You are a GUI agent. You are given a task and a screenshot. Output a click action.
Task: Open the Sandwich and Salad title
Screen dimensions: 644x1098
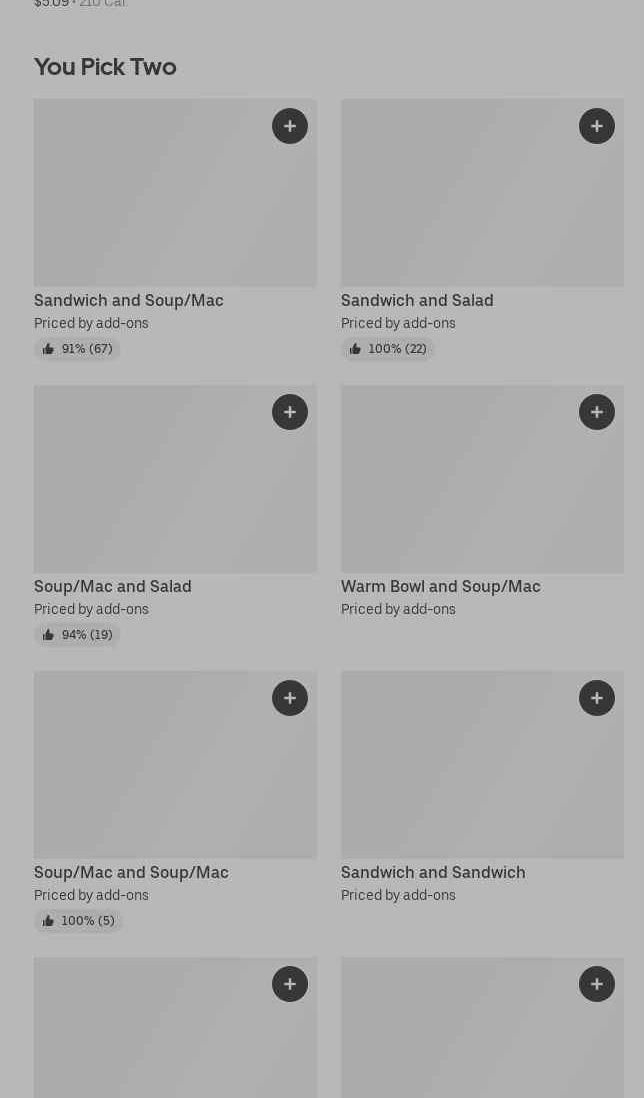(x=417, y=301)
